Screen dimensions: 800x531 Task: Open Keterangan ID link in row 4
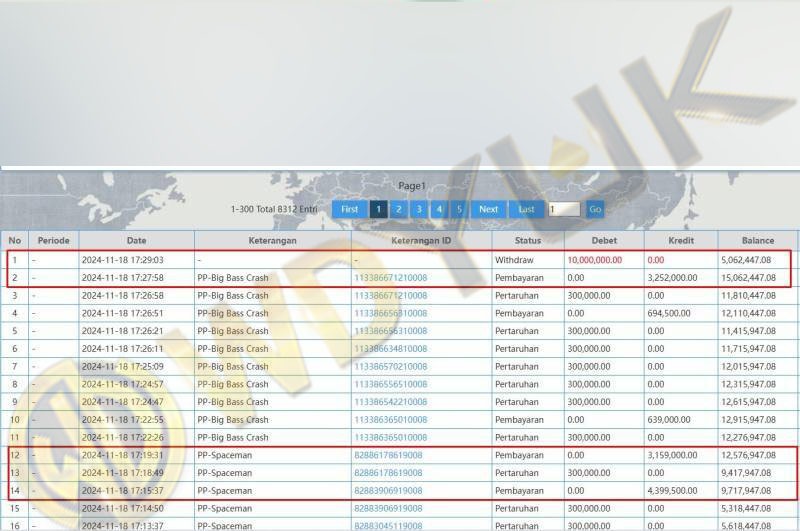tap(390, 313)
